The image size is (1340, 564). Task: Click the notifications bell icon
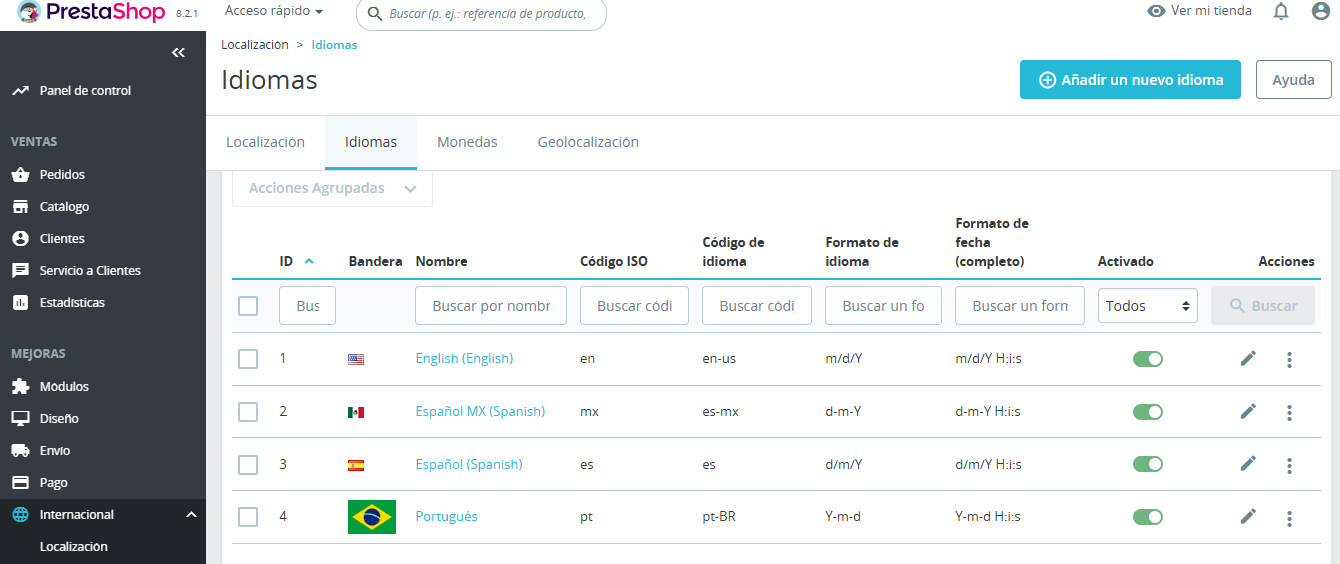[x=1281, y=11]
